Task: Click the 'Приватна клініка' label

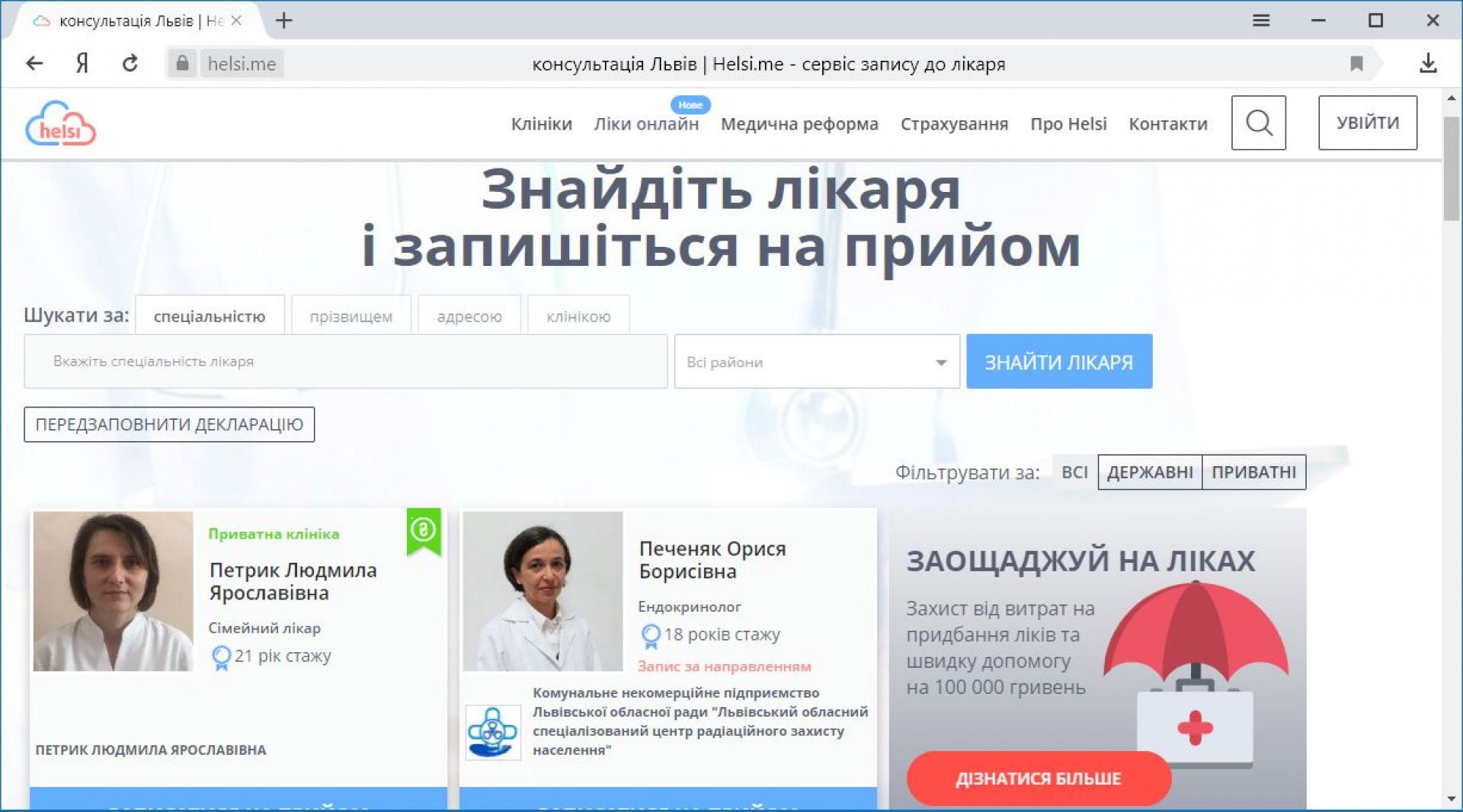Action: tap(274, 534)
